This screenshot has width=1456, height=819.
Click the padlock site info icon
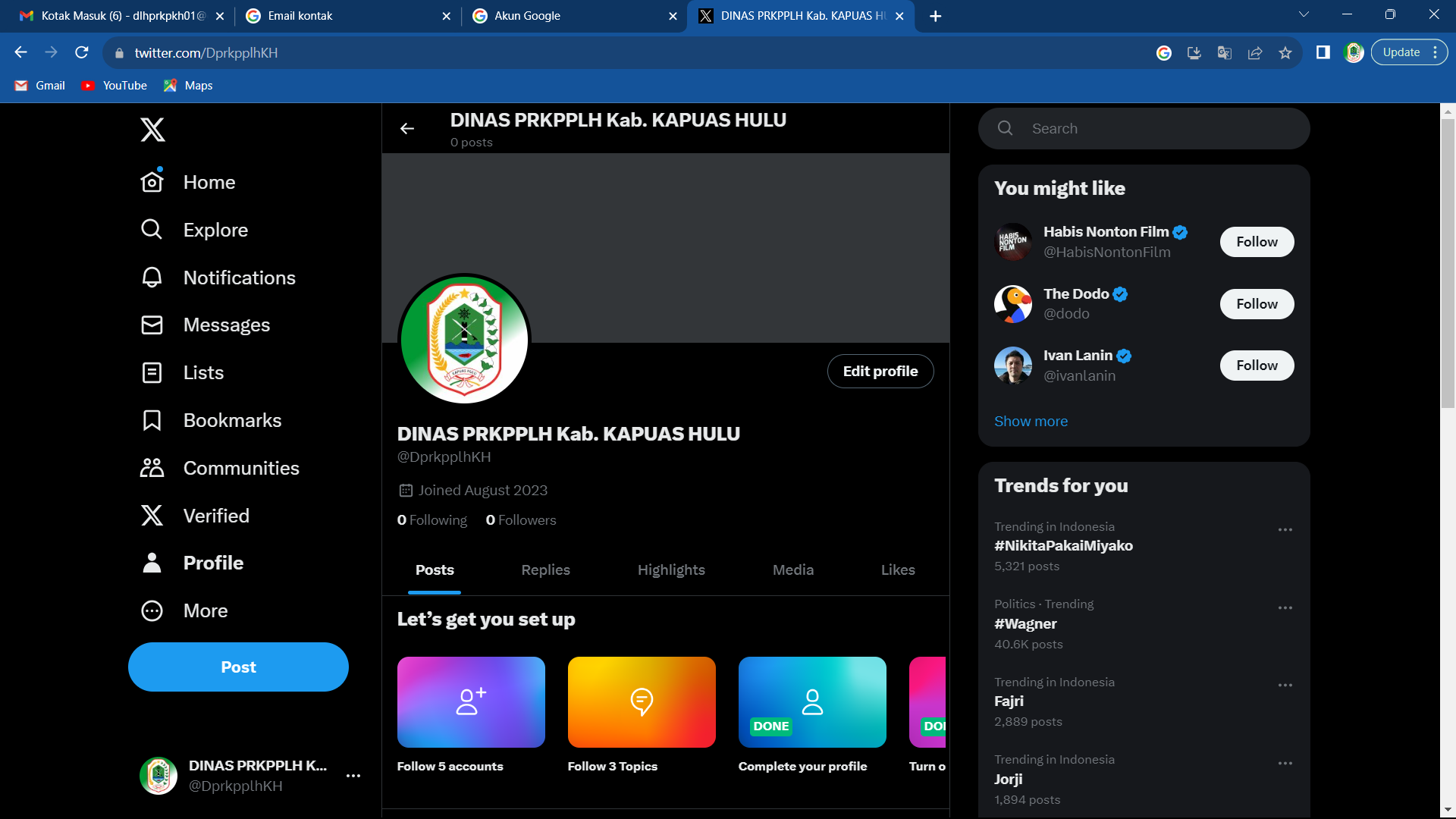click(x=119, y=53)
